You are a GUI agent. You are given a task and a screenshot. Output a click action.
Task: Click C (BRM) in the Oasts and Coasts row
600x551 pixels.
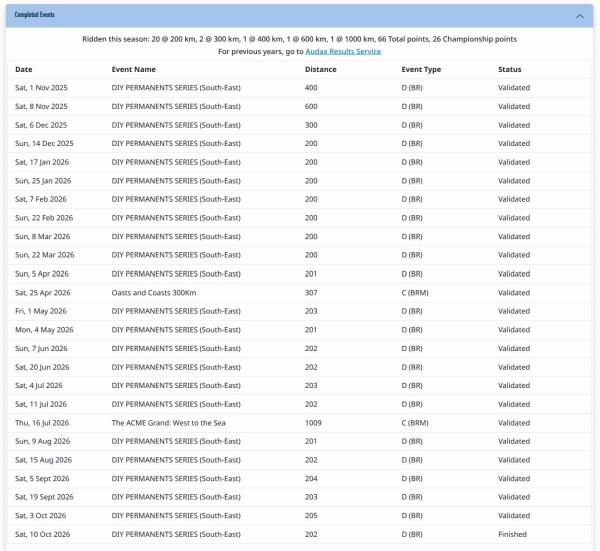point(415,293)
